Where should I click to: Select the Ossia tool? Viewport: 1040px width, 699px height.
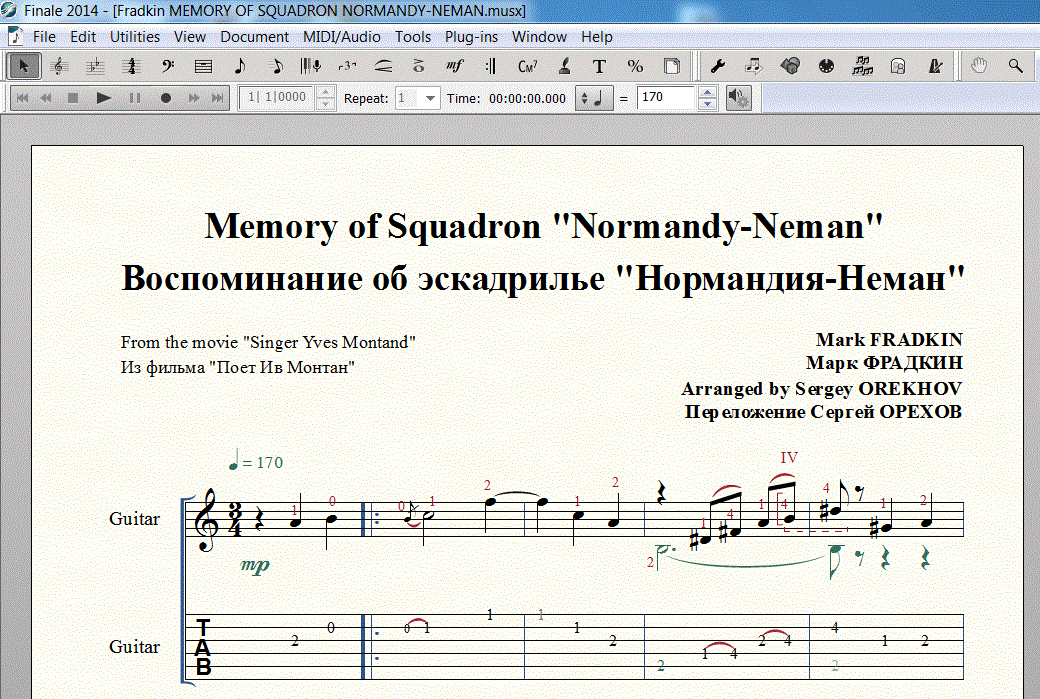click(x=898, y=66)
